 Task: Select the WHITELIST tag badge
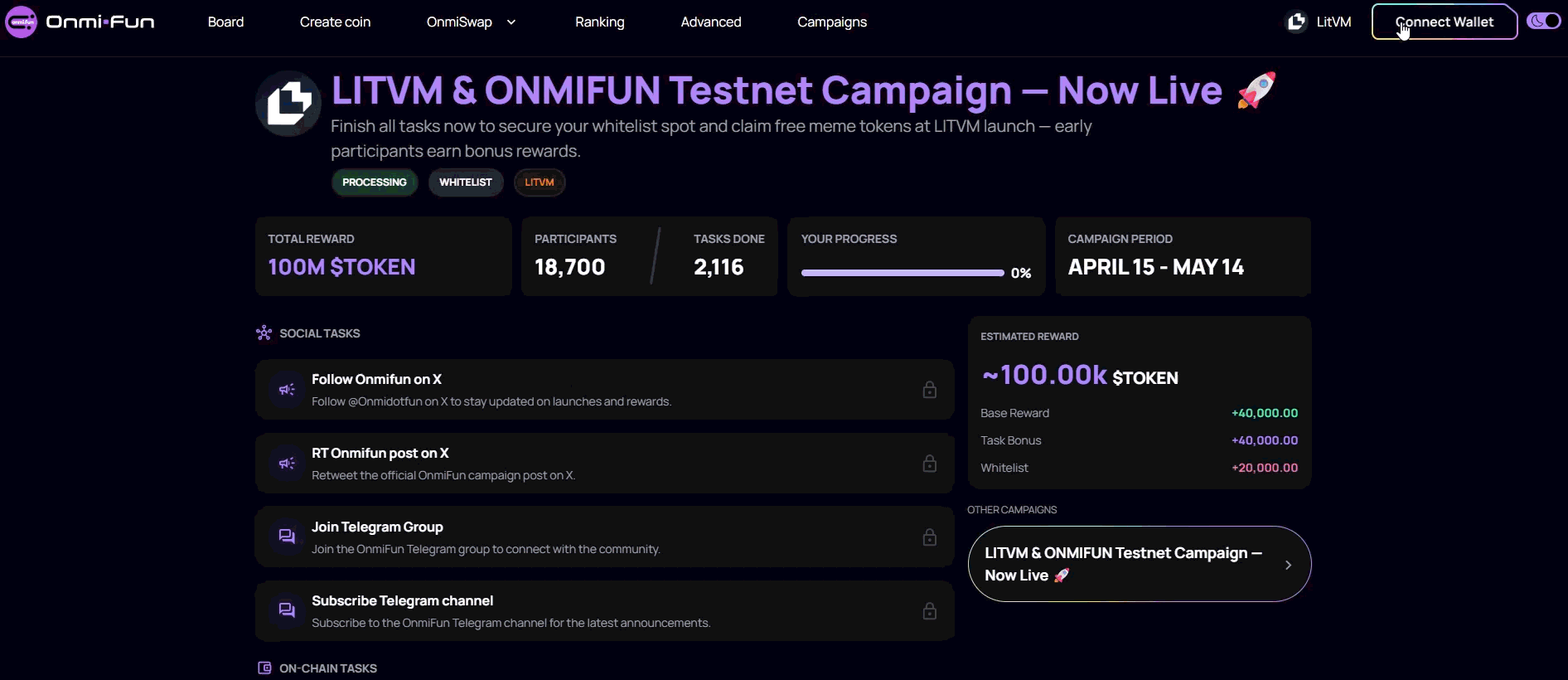(465, 182)
